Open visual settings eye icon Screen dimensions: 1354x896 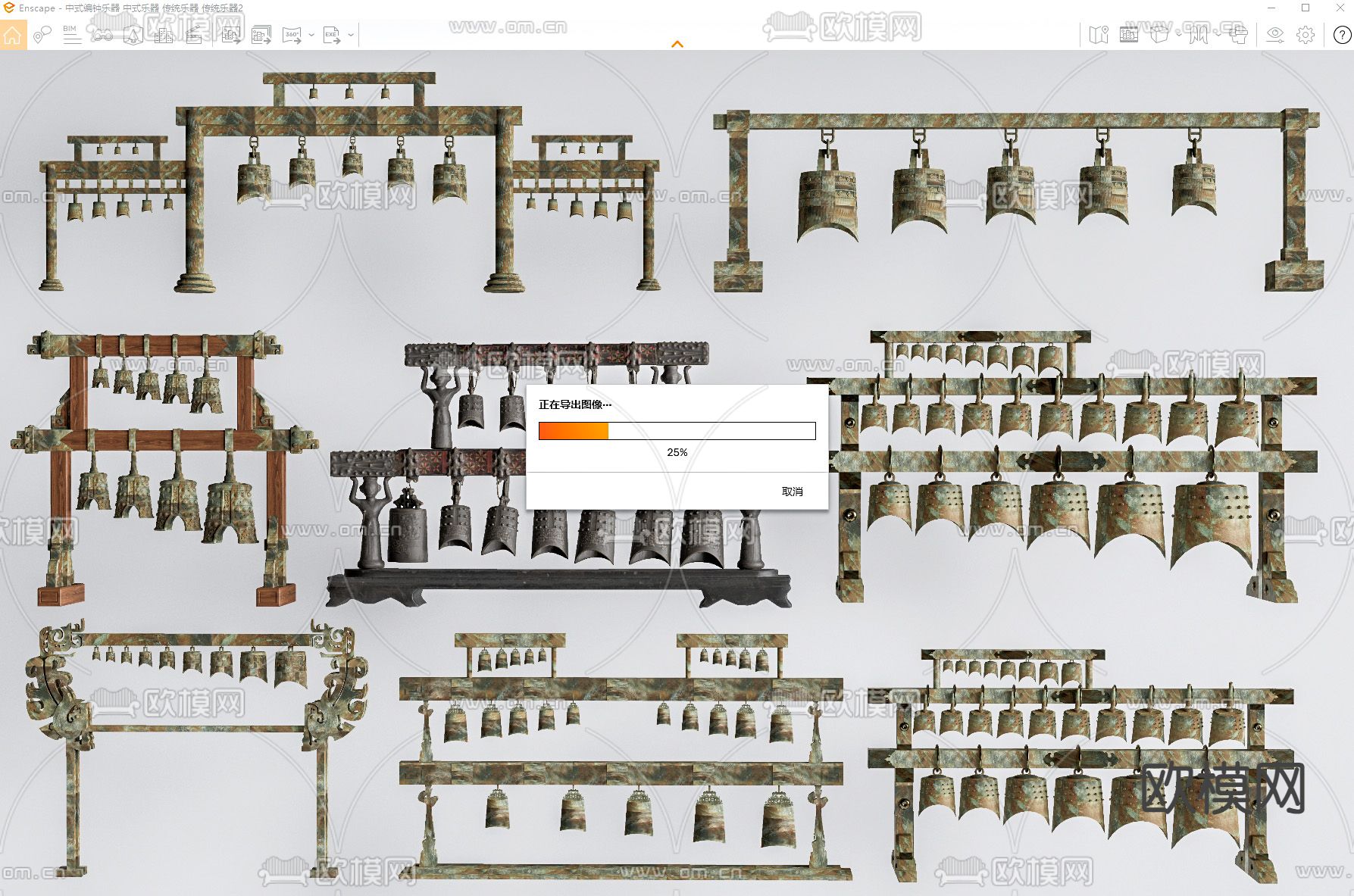tap(1275, 35)
